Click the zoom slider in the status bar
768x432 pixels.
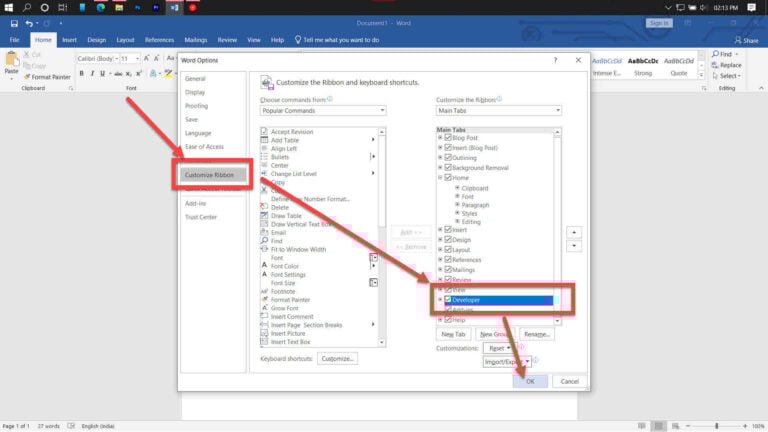[x=717, y=426]
